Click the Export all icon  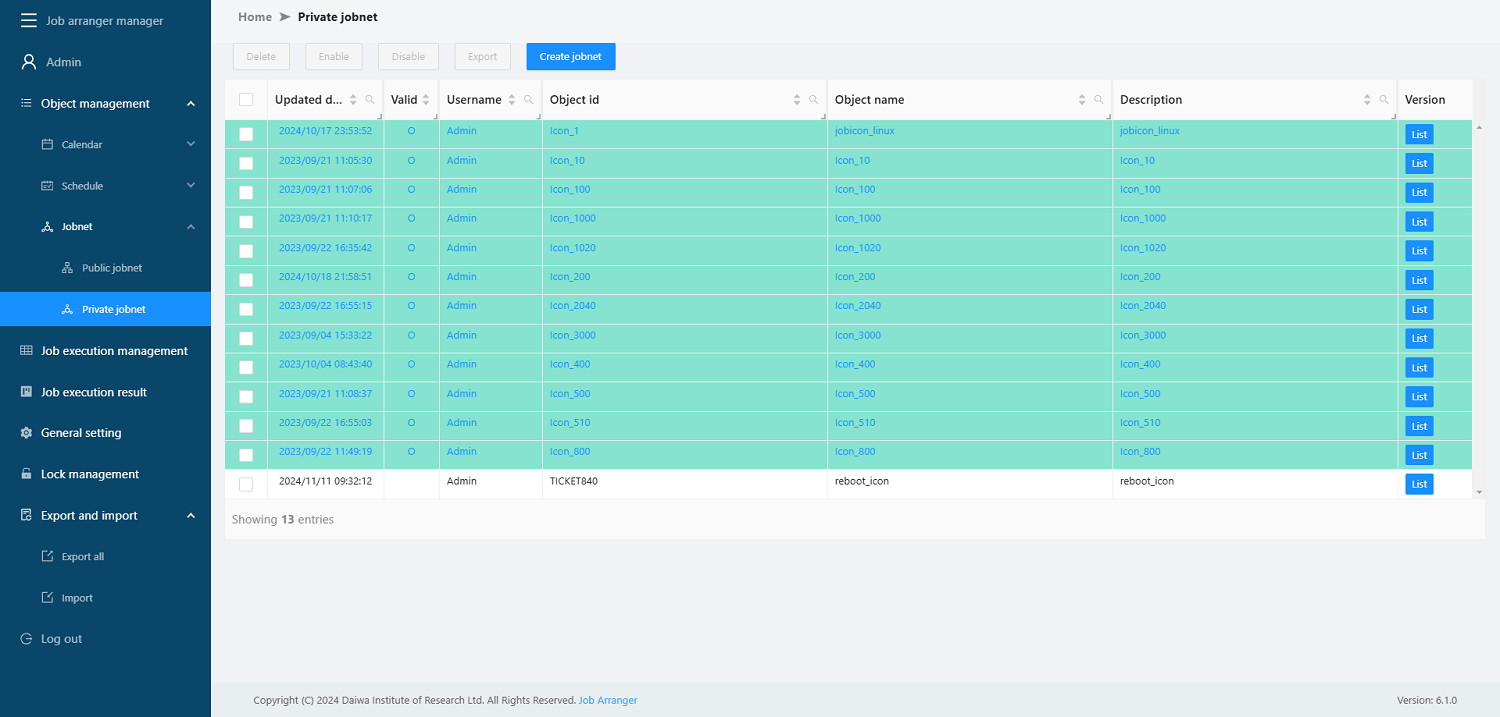pyautogui.click(x=47, y=556)
